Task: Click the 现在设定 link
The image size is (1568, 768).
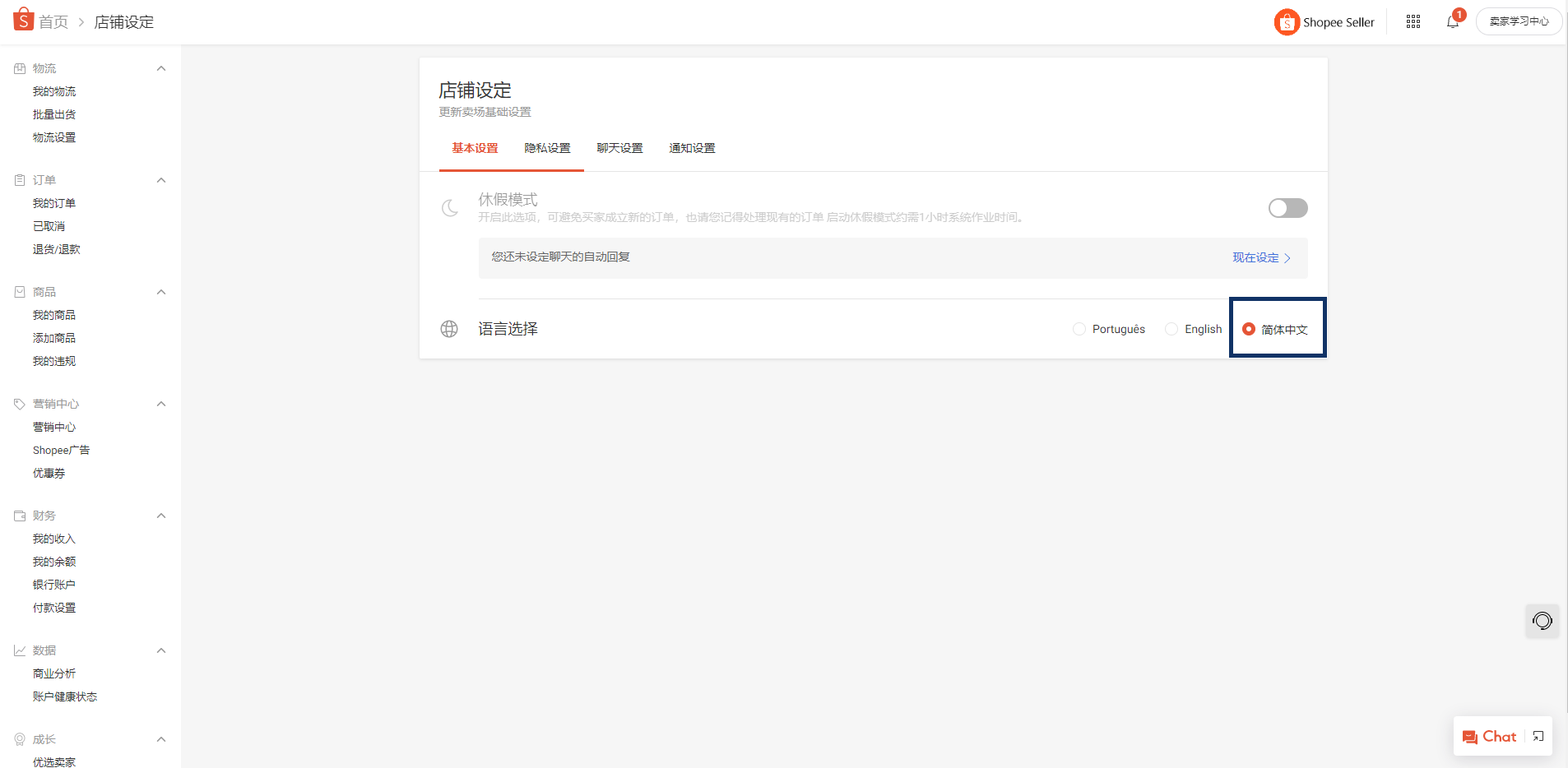Action: [1261, 257]
